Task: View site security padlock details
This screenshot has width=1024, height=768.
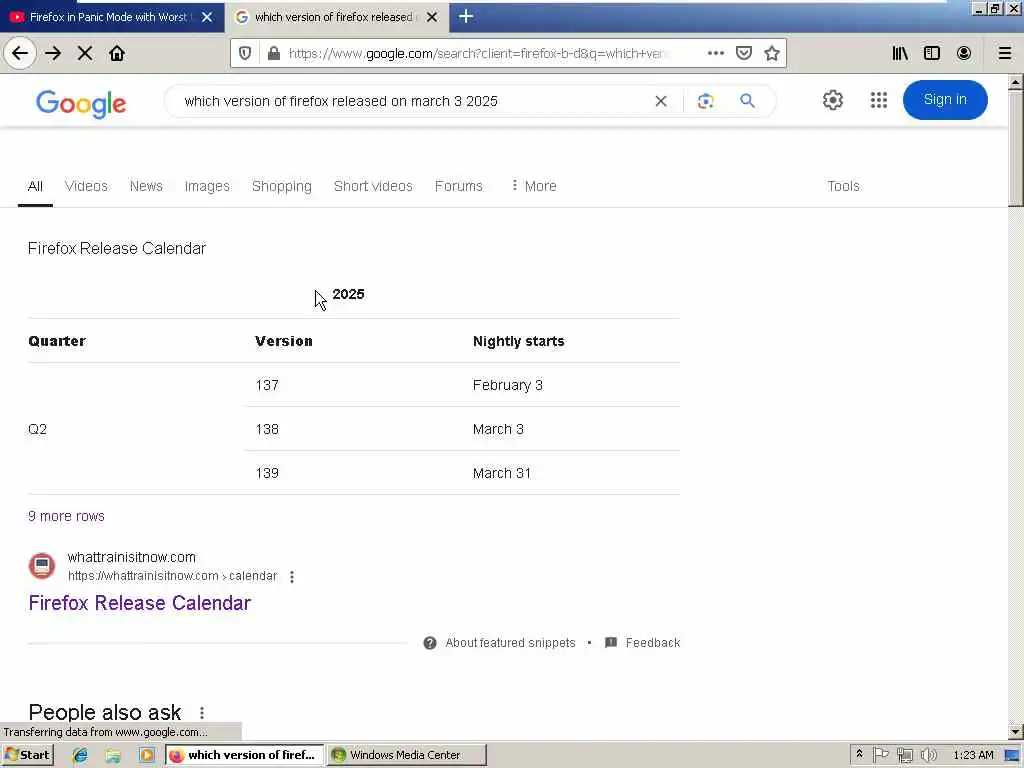Action: [x=274, y=53]
